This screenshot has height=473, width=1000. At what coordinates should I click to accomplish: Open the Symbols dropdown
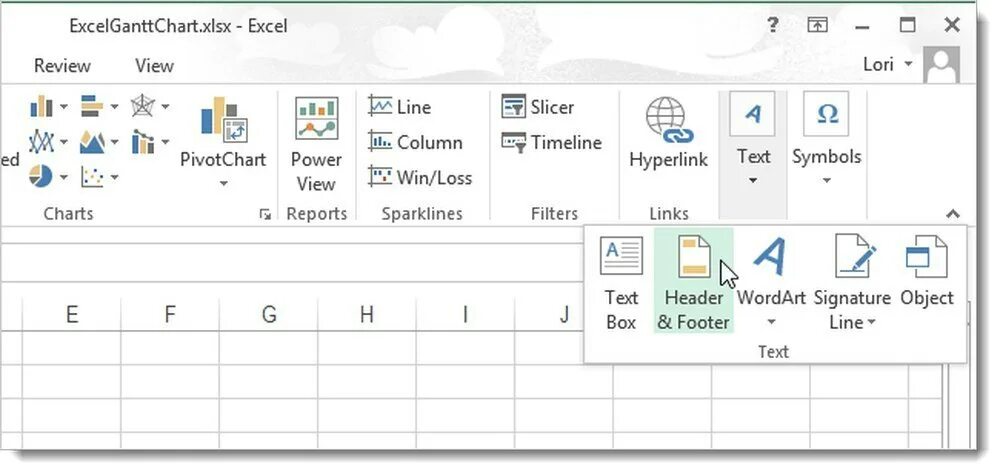pos(827,143)
